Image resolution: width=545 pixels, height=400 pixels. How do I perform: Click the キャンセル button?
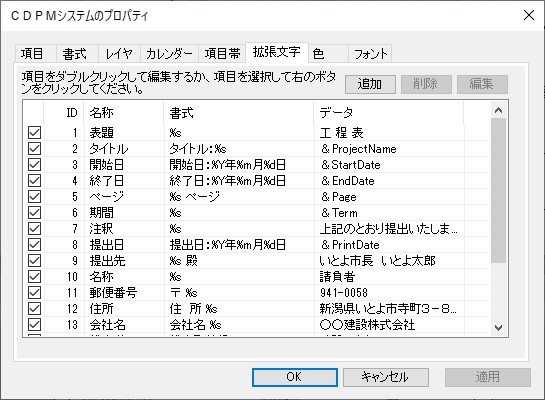point(385,377)
